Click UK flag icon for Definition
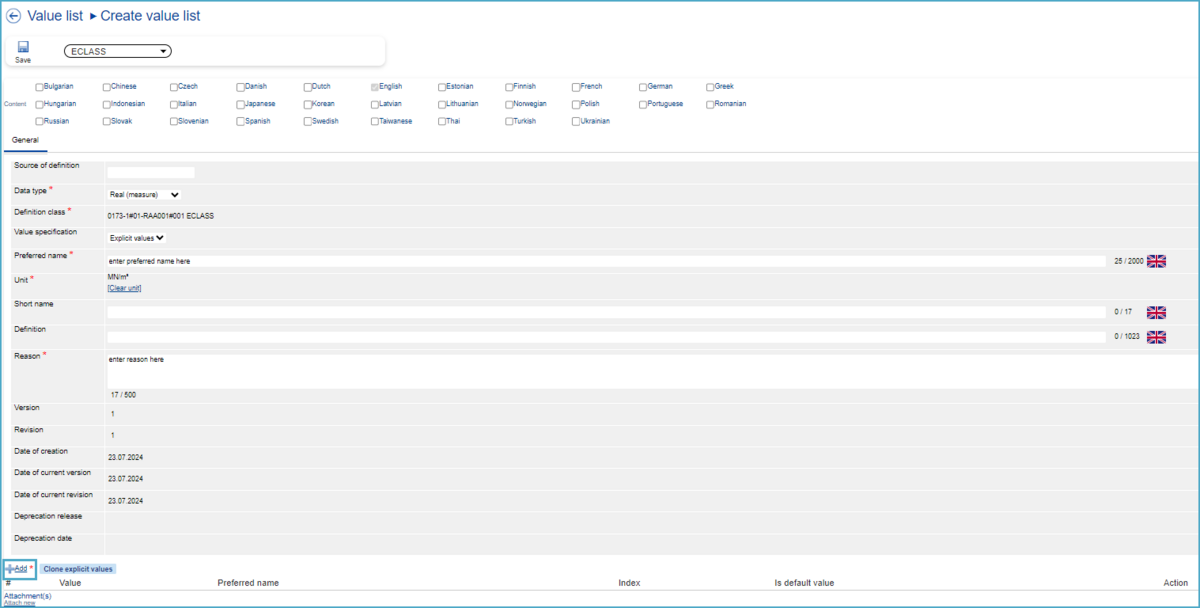 1156,337
